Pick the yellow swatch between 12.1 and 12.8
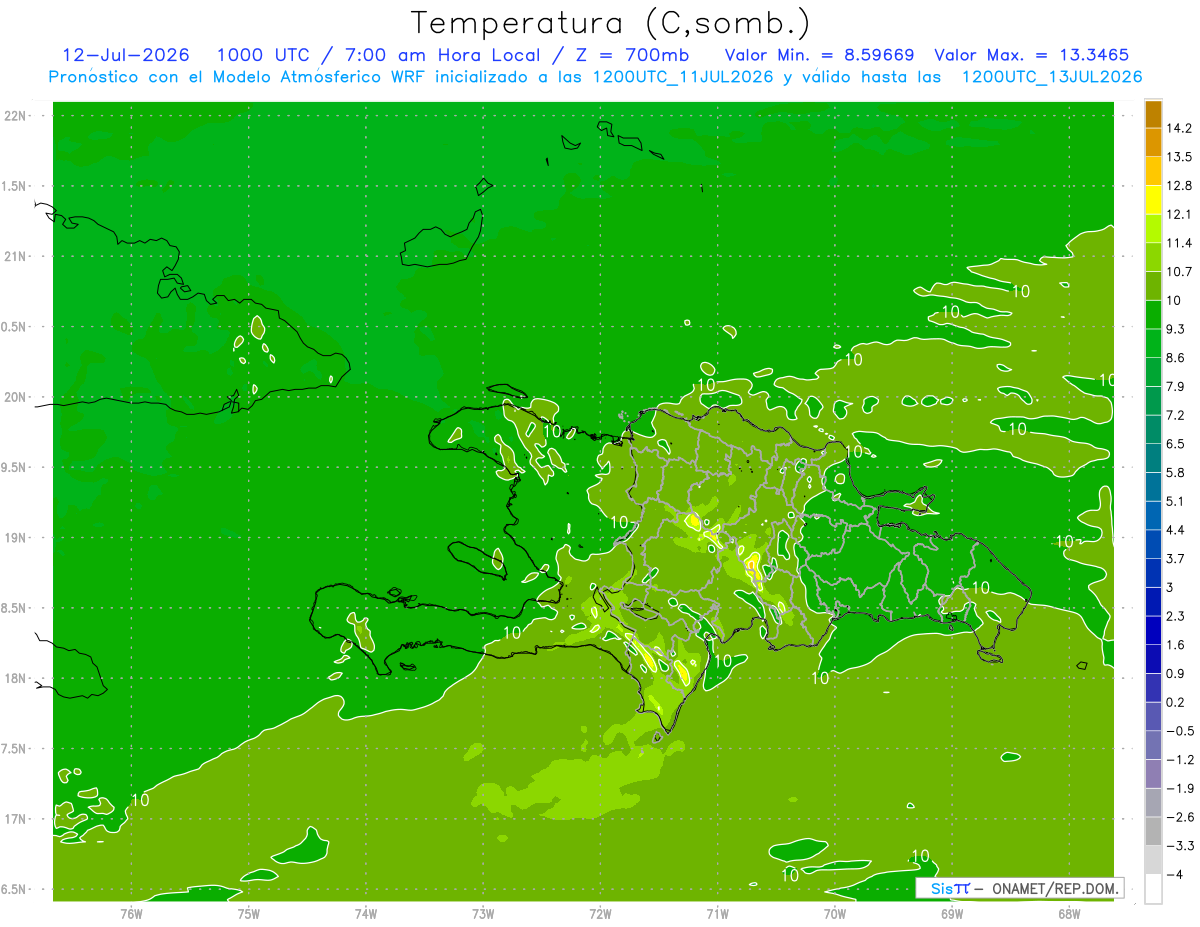 coord(1153,200)
